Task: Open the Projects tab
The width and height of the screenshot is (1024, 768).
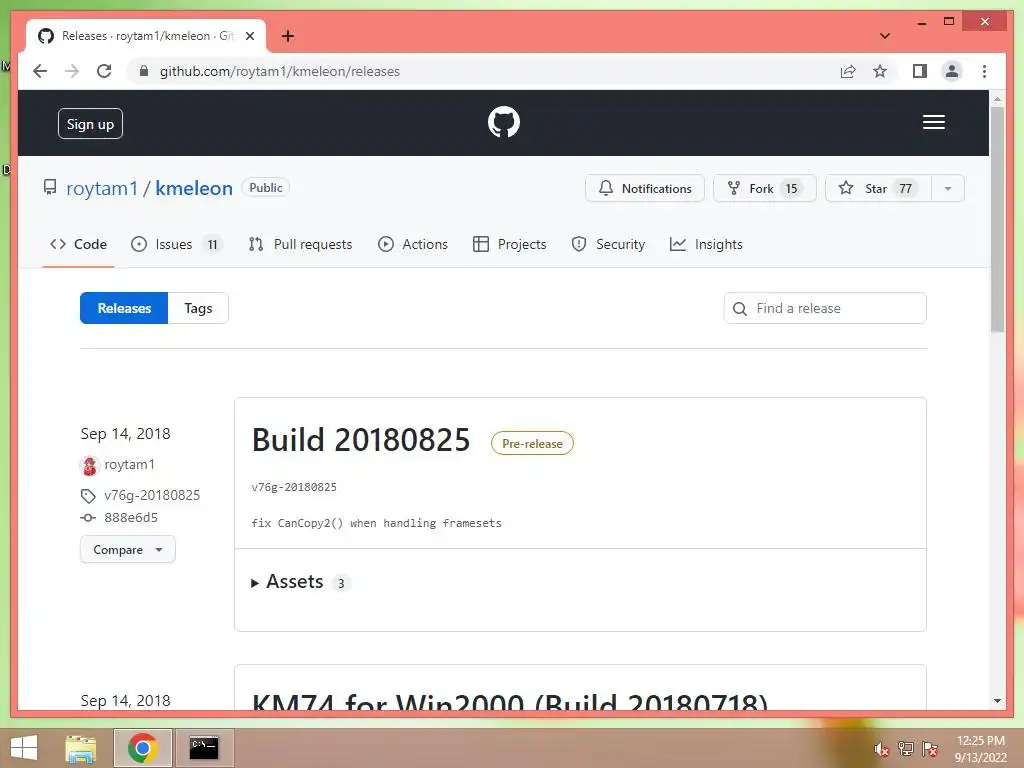Action: 510,244
